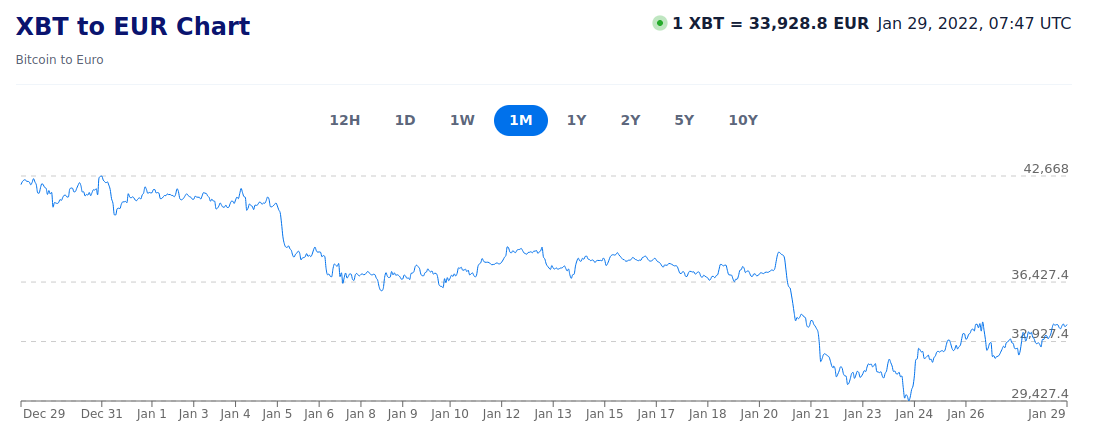Select the 5Y time range
The height and width of the screenshot is (443, 1097).
pos(684,120)
